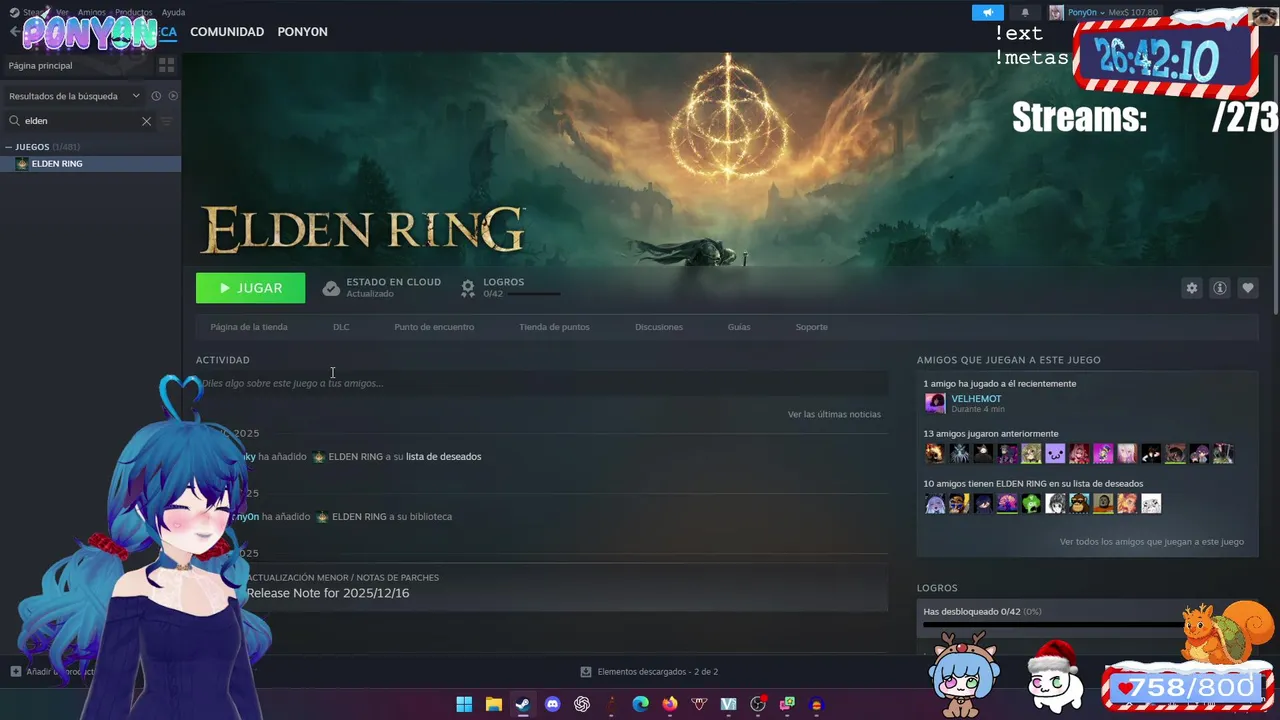1280x720 pixels.
Task: Click 'ESTADO EN CLOUD' label
Action: [x=393, y=282]
